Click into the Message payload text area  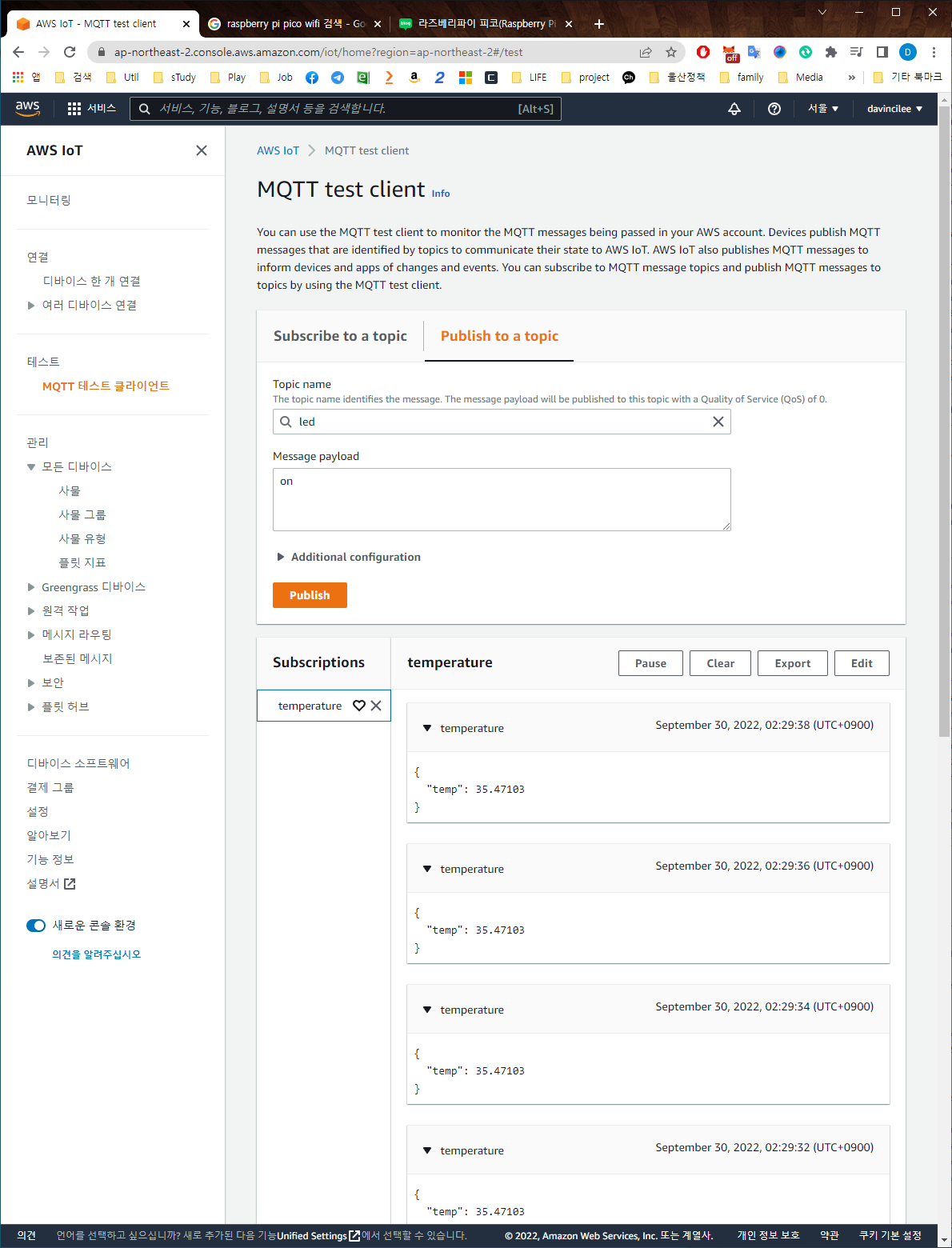tap(502, 499)
